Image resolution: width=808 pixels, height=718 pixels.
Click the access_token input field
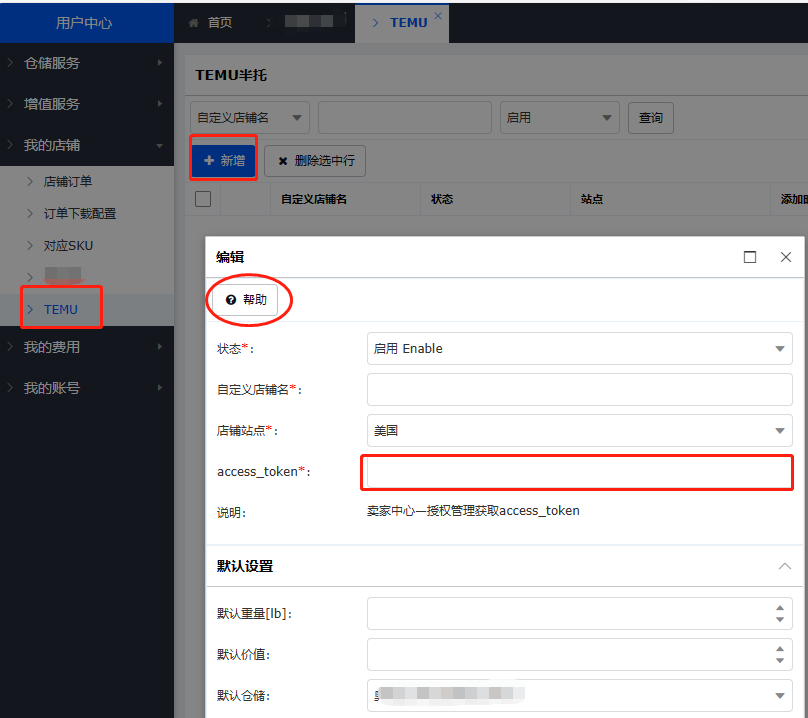coord(577,472)
